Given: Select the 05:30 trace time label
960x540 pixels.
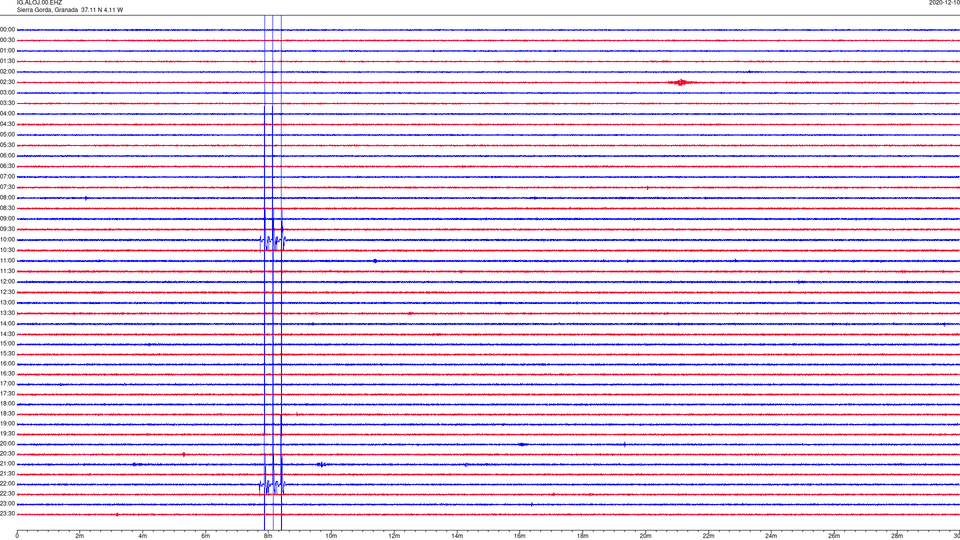Looking at the screenshot, I should tap(7, 145).
